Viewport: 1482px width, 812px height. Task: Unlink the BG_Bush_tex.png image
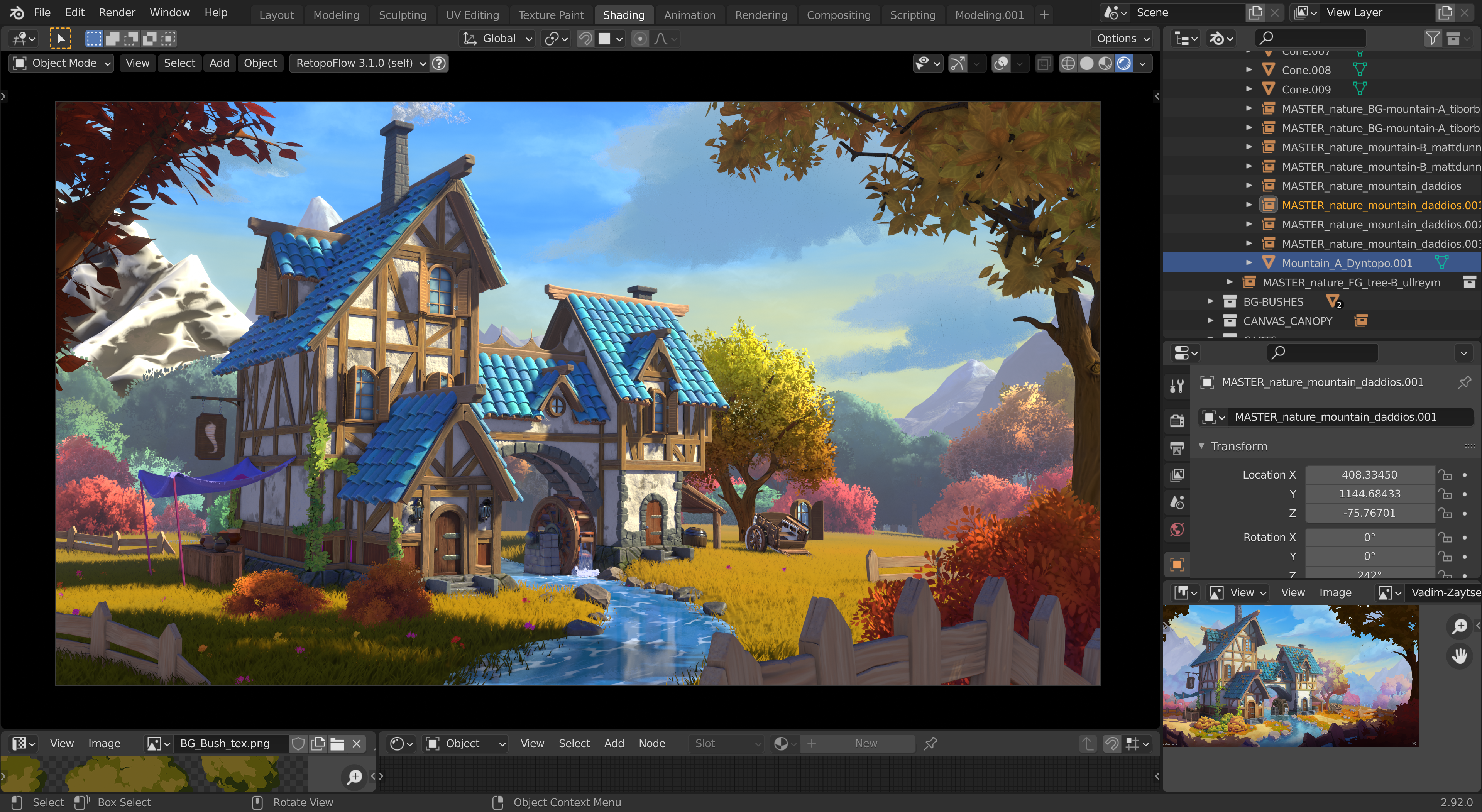(x=357, y=744)
